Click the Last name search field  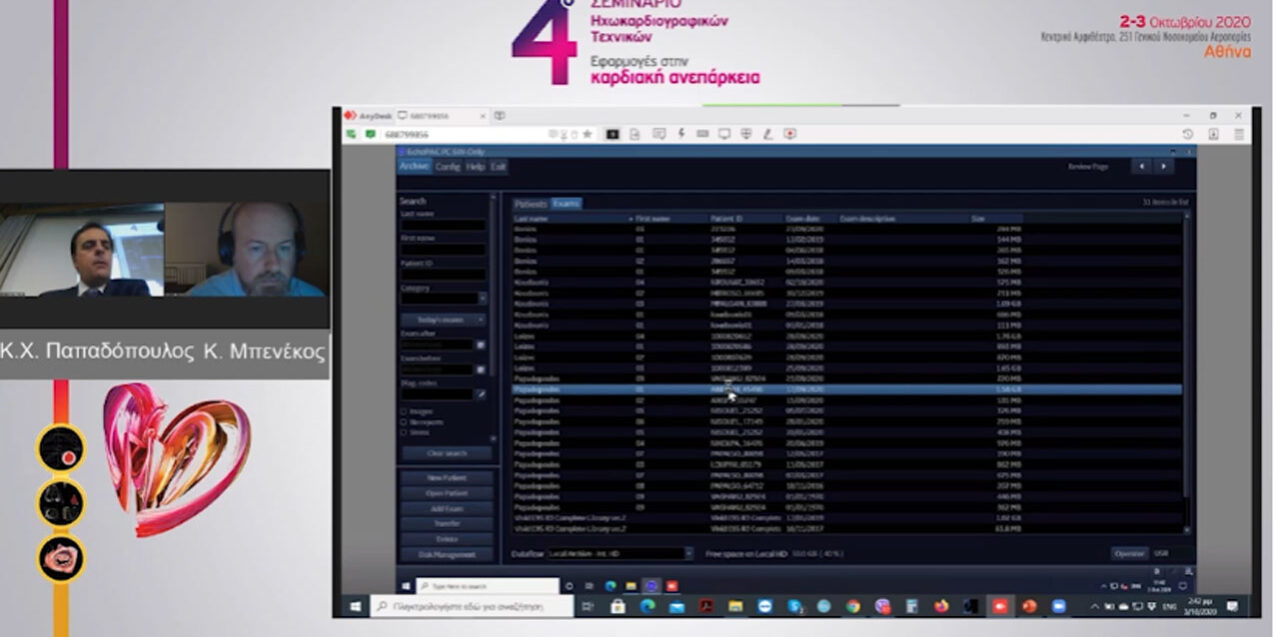click(442, 226)
